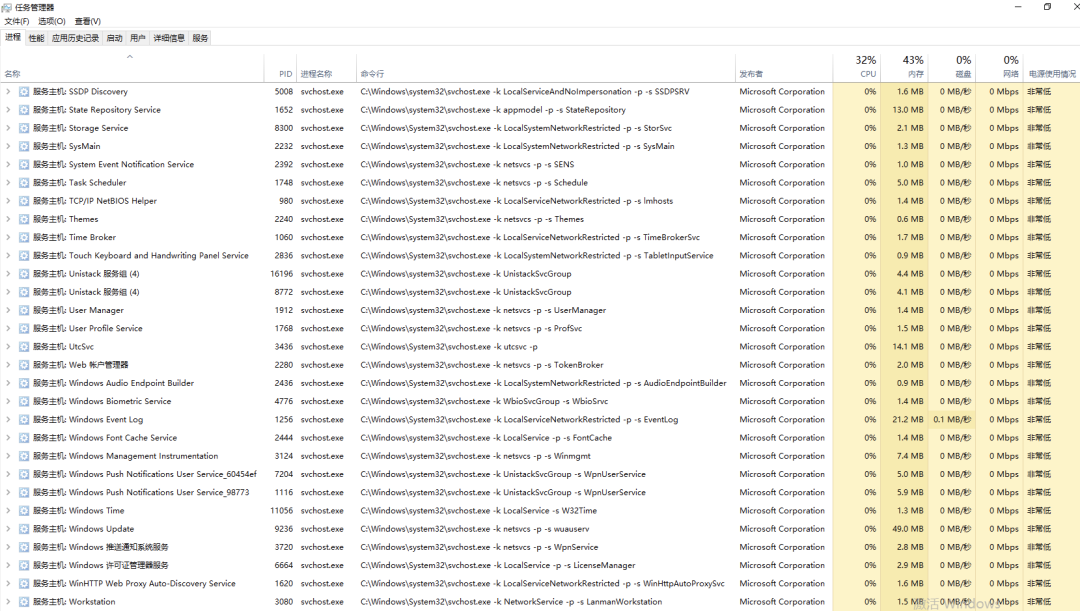Open the 文件(F) menu
Screen dimensions: 1080x611
click(16, 21)
